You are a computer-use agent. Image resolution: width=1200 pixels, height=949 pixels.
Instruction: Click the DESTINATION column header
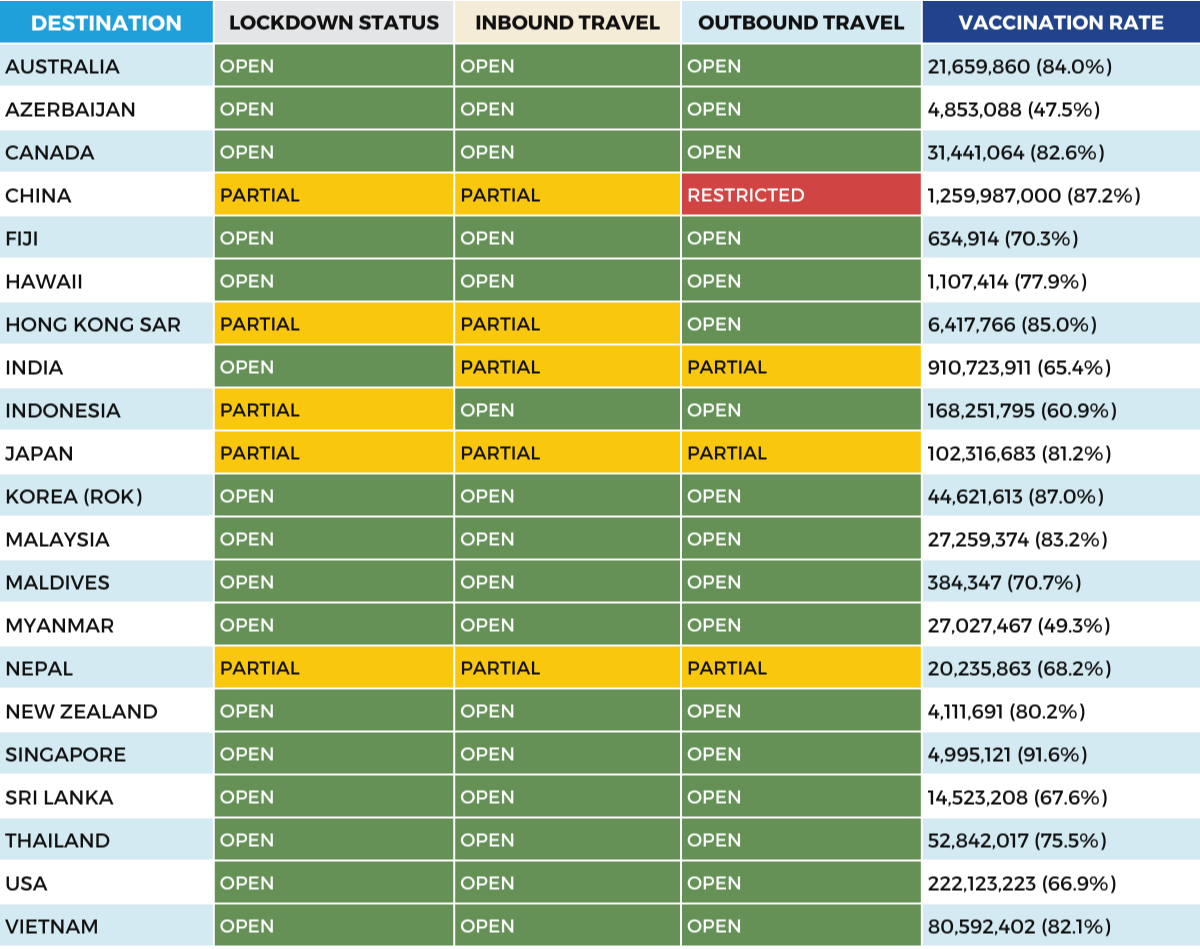(106, 22)
